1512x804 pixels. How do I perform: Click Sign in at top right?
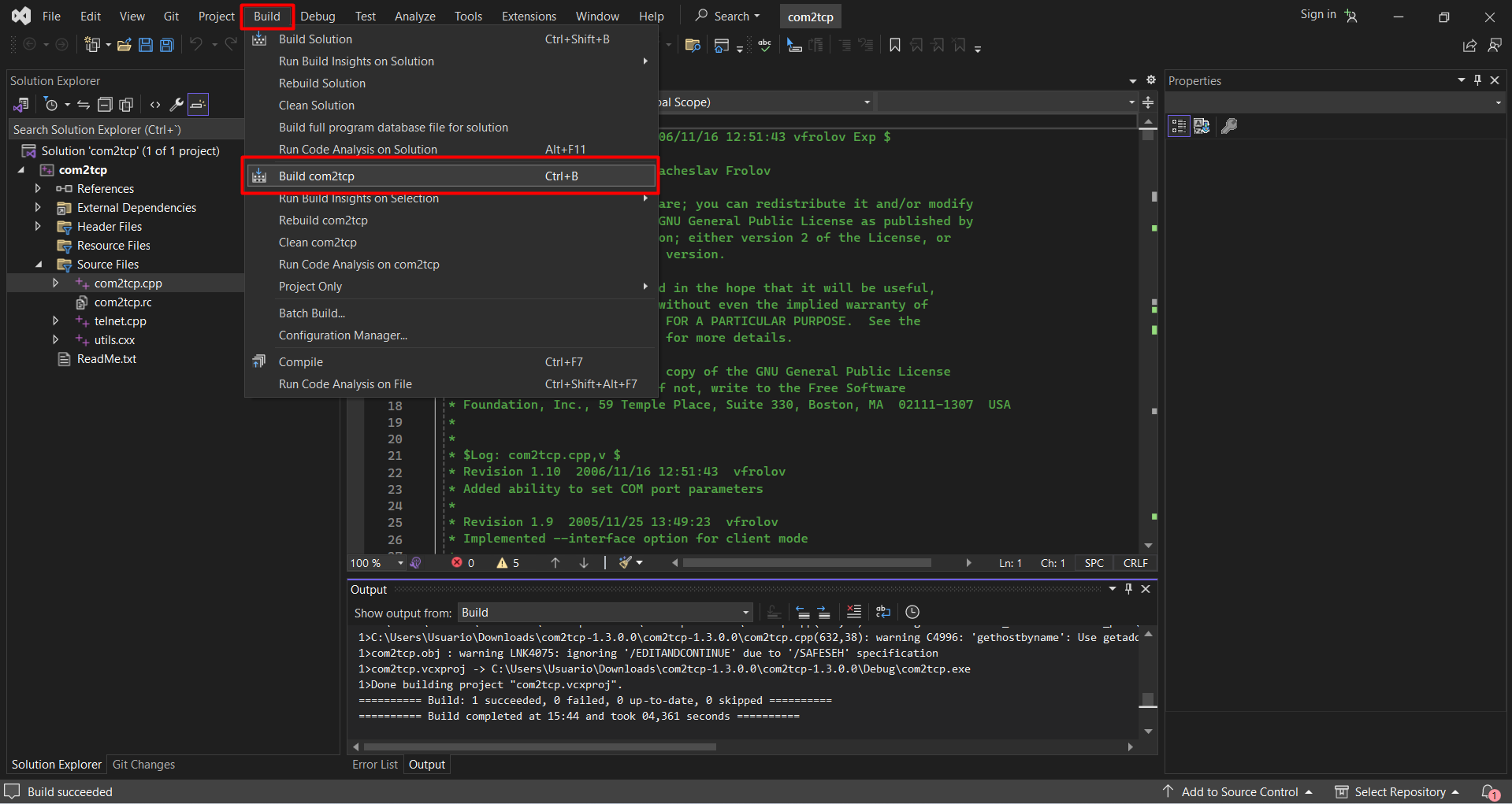1318,14
